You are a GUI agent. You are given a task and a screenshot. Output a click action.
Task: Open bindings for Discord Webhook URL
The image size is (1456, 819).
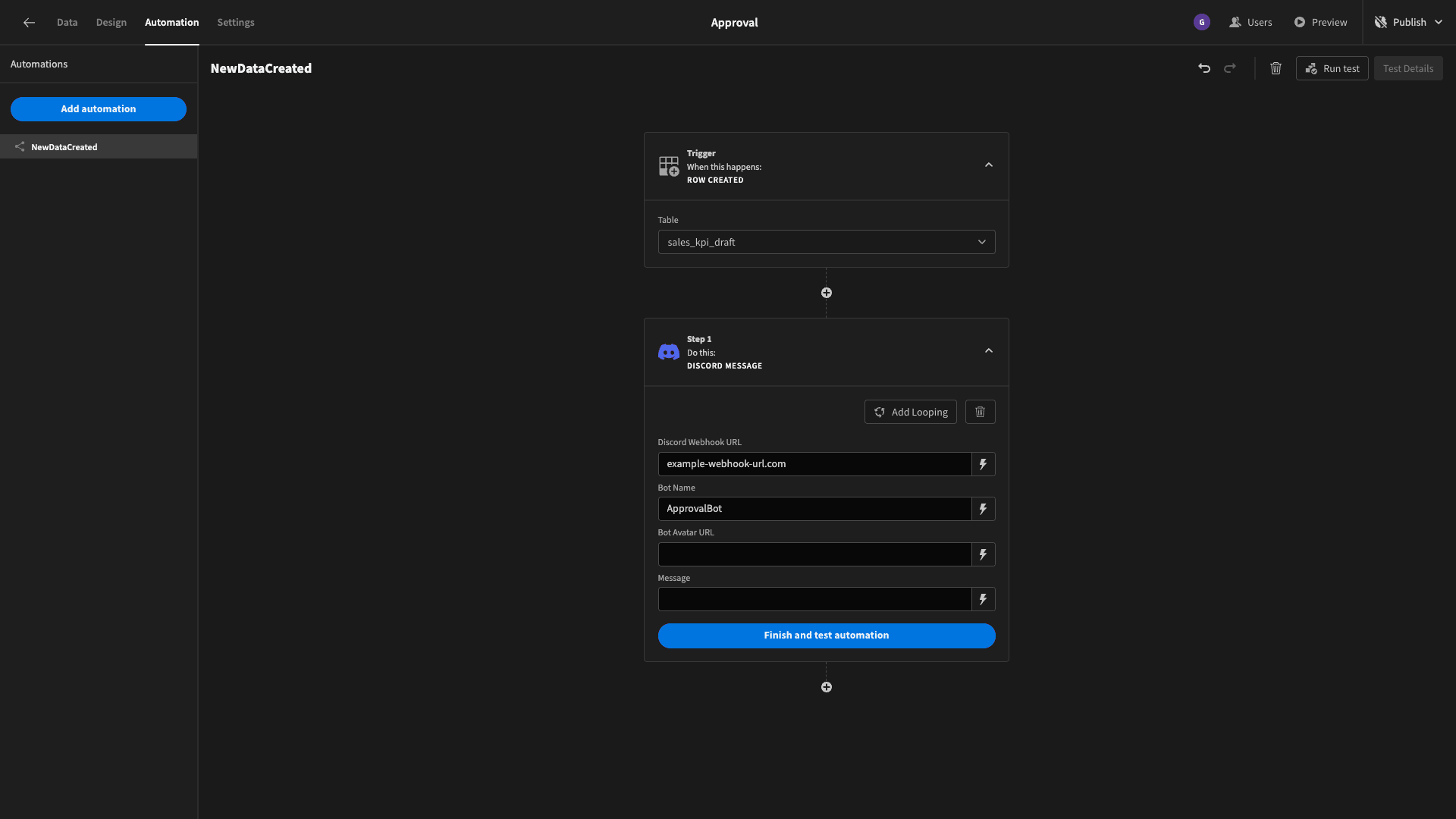pyautogui.click(x=984, y=464)
